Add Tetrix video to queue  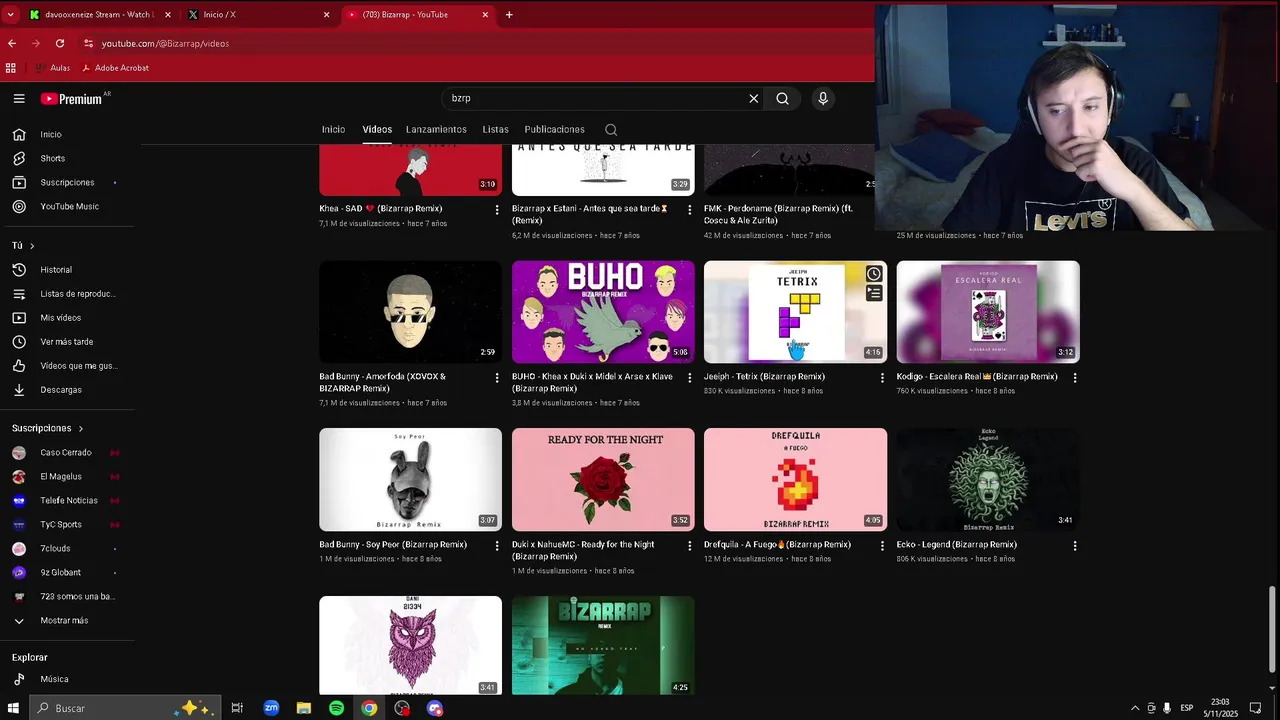point(874,293)
